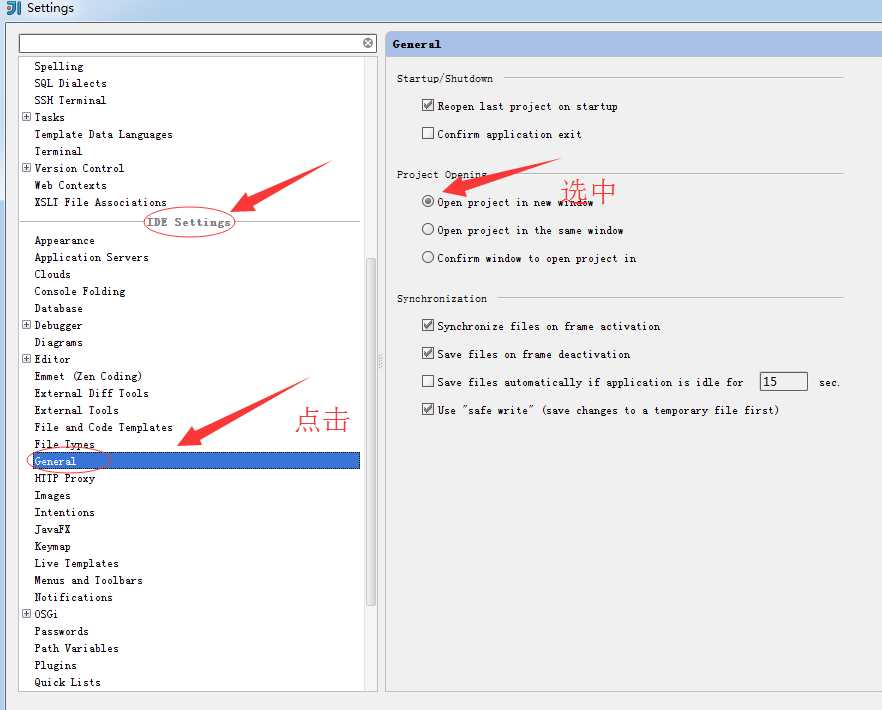The width and height of the screenshot is (882, 710).
Task: Select Application Servers
Action: click(92, 257)
